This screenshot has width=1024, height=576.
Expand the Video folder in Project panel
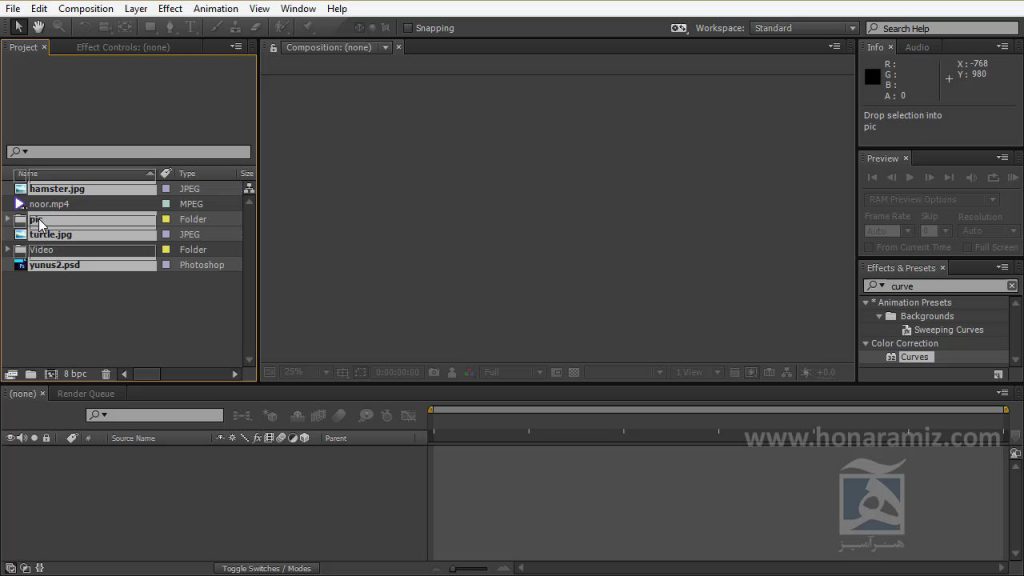(x=8, y=249)
